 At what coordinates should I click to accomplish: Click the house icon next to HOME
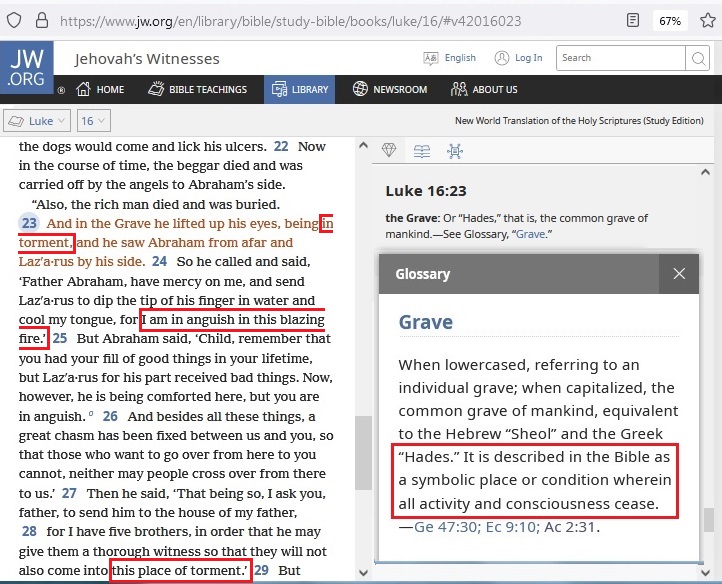[x=83, y=89]
